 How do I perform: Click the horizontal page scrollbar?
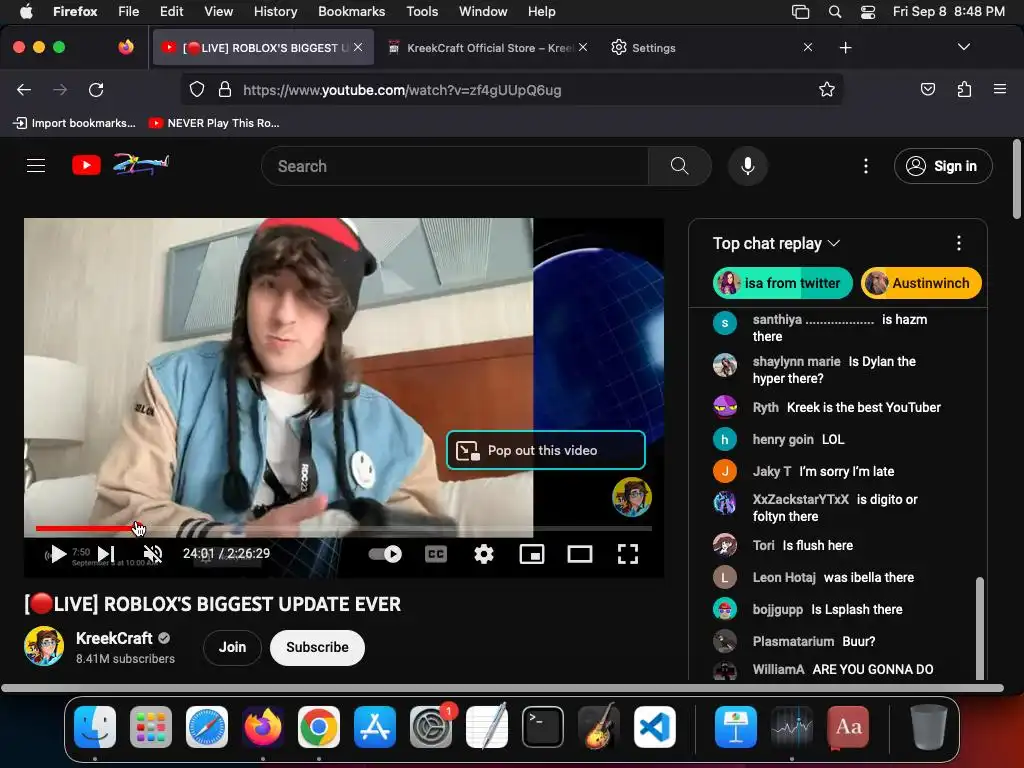[x=502, y=688]
